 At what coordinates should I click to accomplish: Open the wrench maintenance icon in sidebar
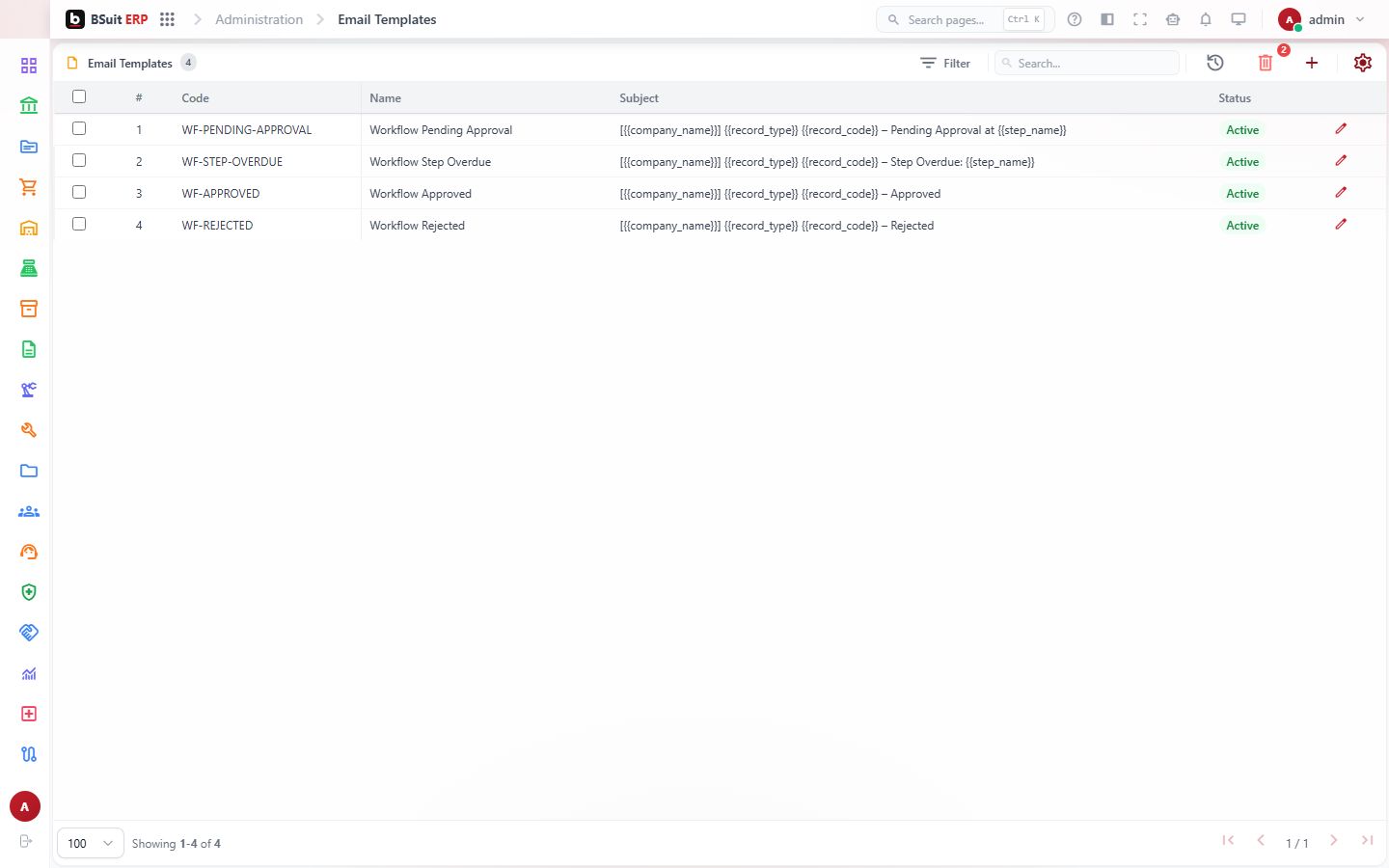pyautogui.click(x=29, y=430)
